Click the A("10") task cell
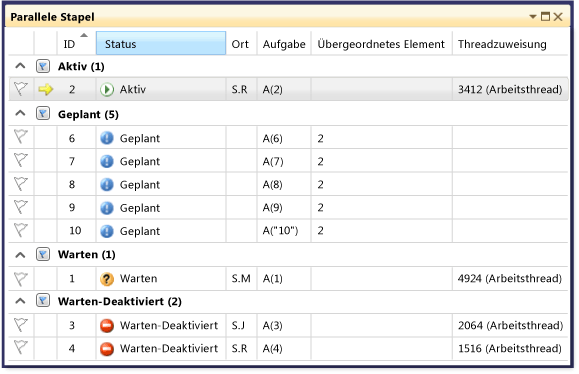The height and width of the screenshot is (374, 579). 284,230
